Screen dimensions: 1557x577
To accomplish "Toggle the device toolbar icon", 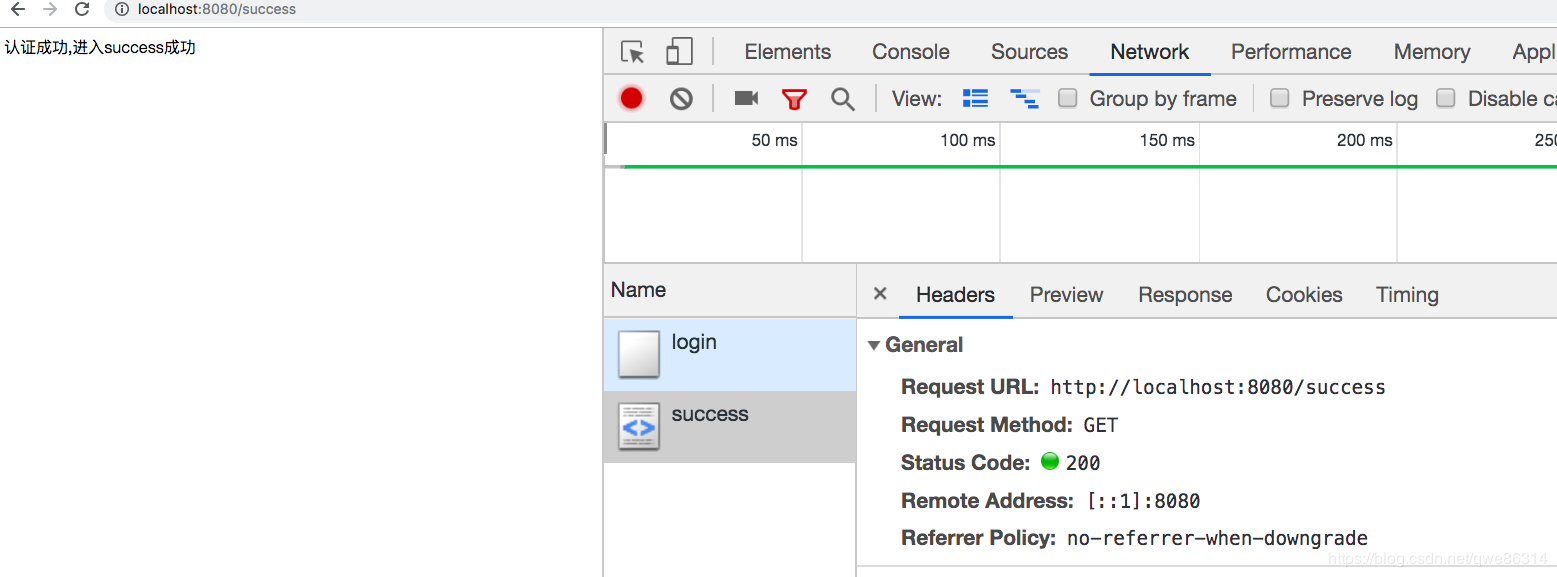I will pos(680,52).
